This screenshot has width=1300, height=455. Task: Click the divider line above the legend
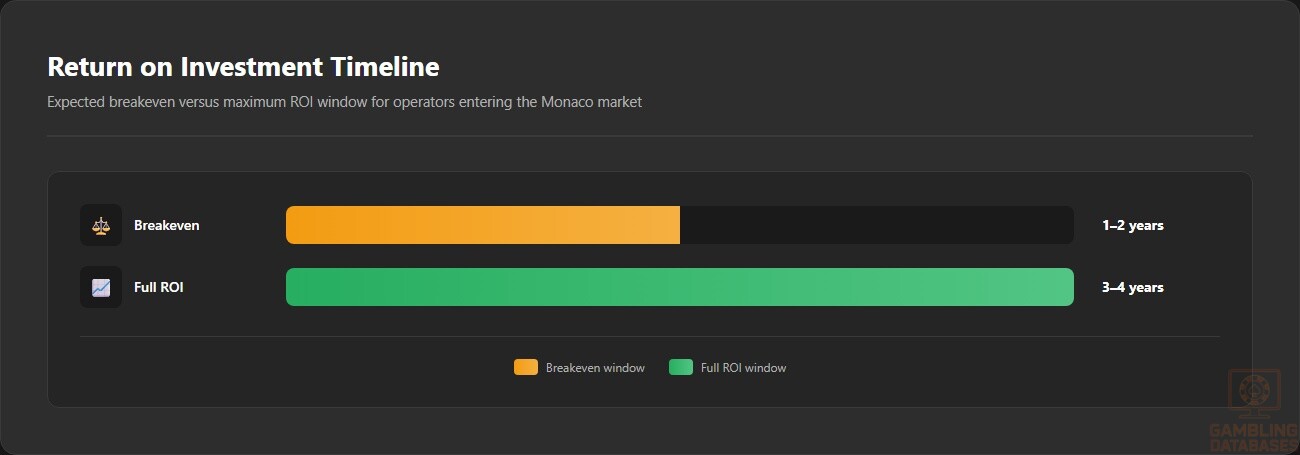tap(650, 336)
